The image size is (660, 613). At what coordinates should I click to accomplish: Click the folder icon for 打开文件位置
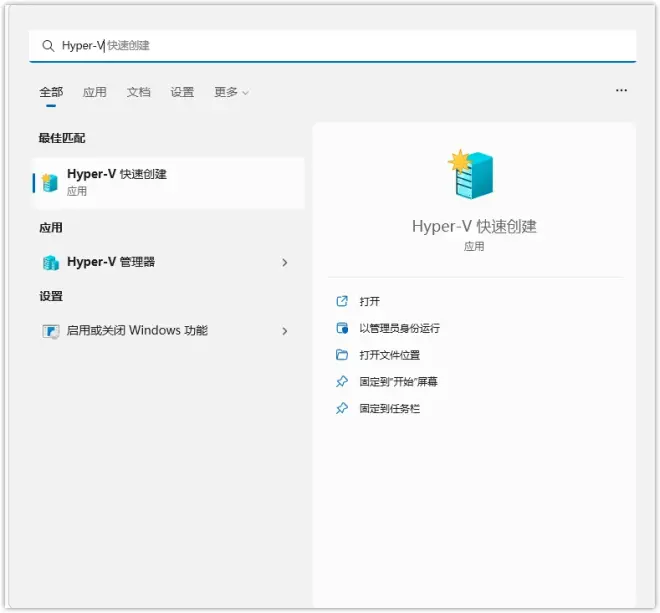pos(342,355)
